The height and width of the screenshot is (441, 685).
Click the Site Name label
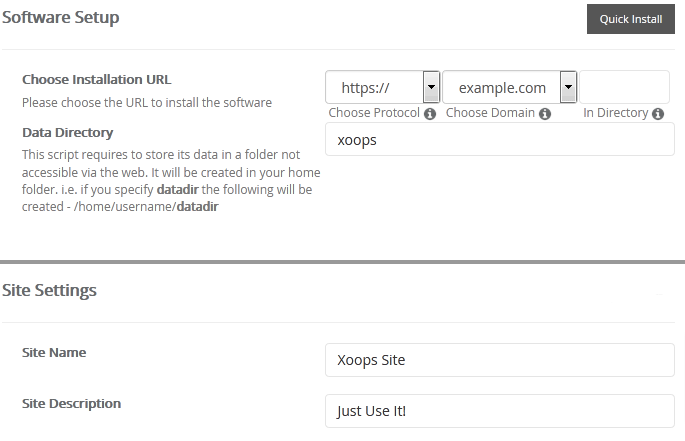coord(54,353)
